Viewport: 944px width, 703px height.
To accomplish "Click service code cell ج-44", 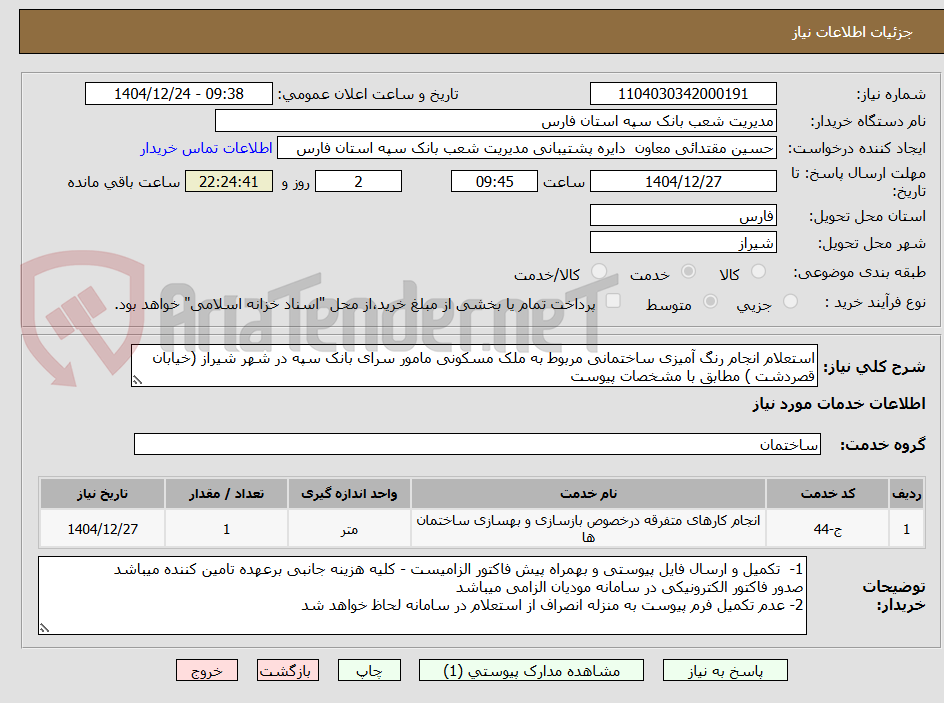I will click(x=828, y=528).
